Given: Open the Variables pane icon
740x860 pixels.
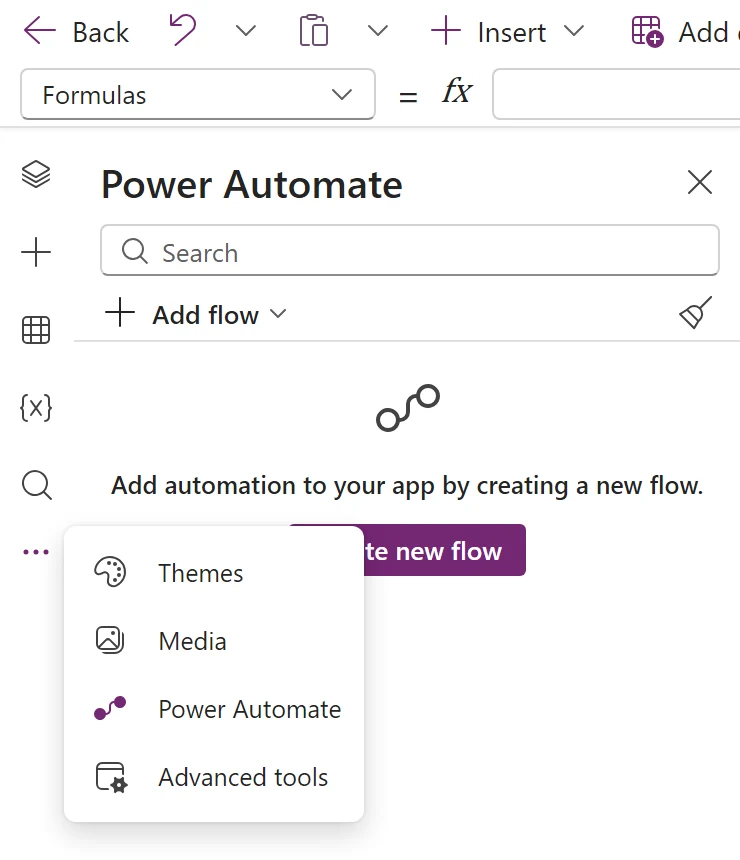Looking at the screenshot, I should click(36, 408).
